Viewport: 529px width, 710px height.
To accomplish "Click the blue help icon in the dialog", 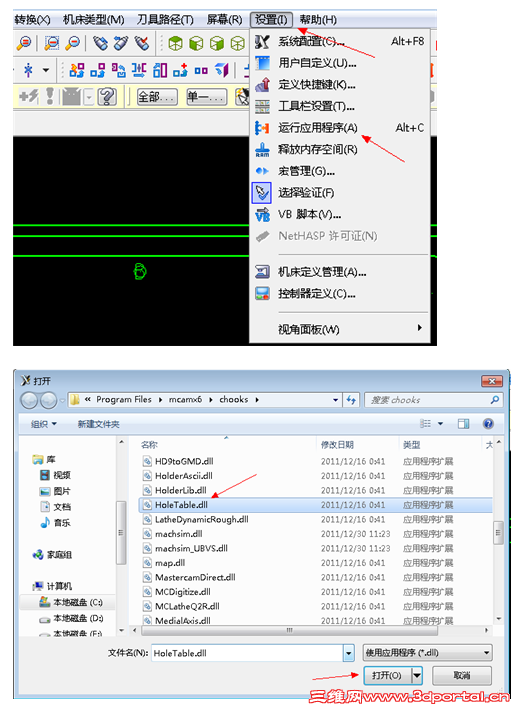I will pos(488,424).
